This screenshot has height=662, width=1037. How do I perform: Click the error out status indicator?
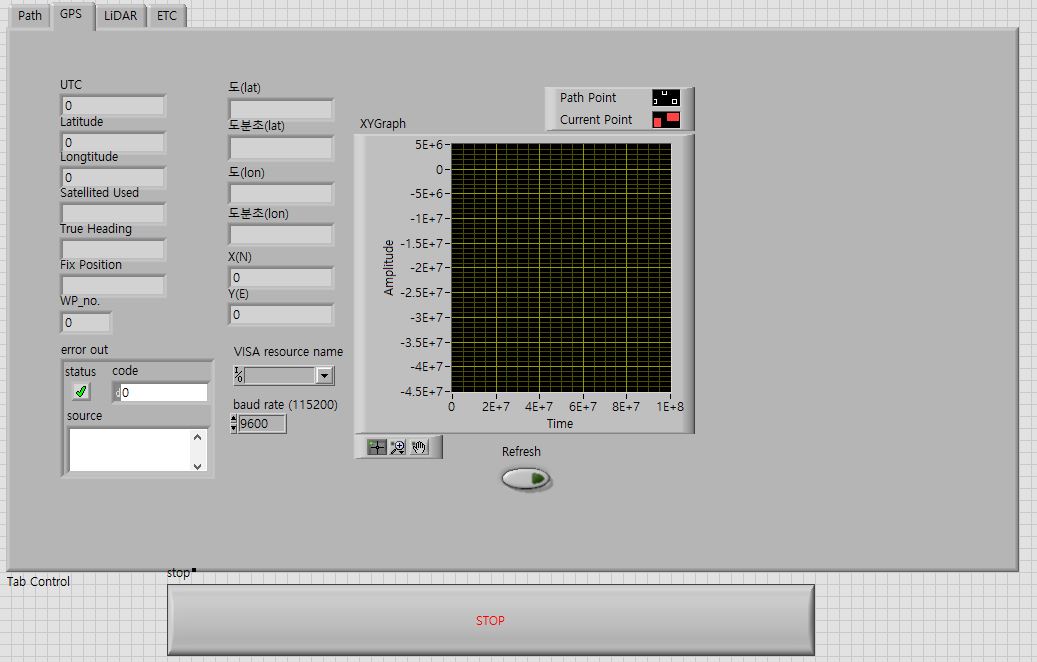click(81, 392)
